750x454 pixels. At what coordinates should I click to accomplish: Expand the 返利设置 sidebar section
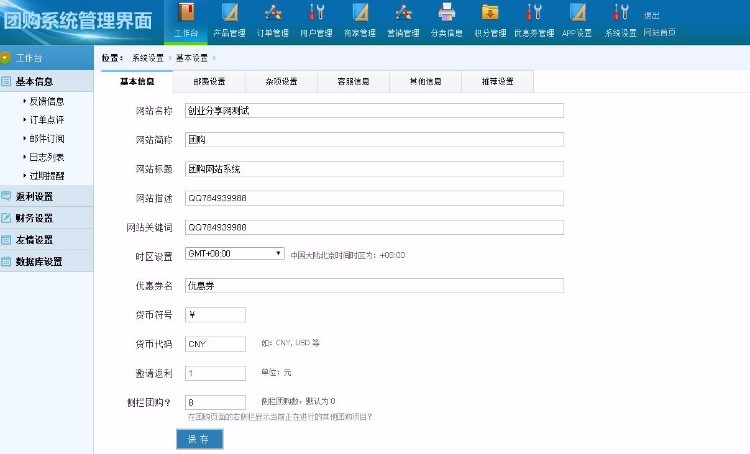46,196
